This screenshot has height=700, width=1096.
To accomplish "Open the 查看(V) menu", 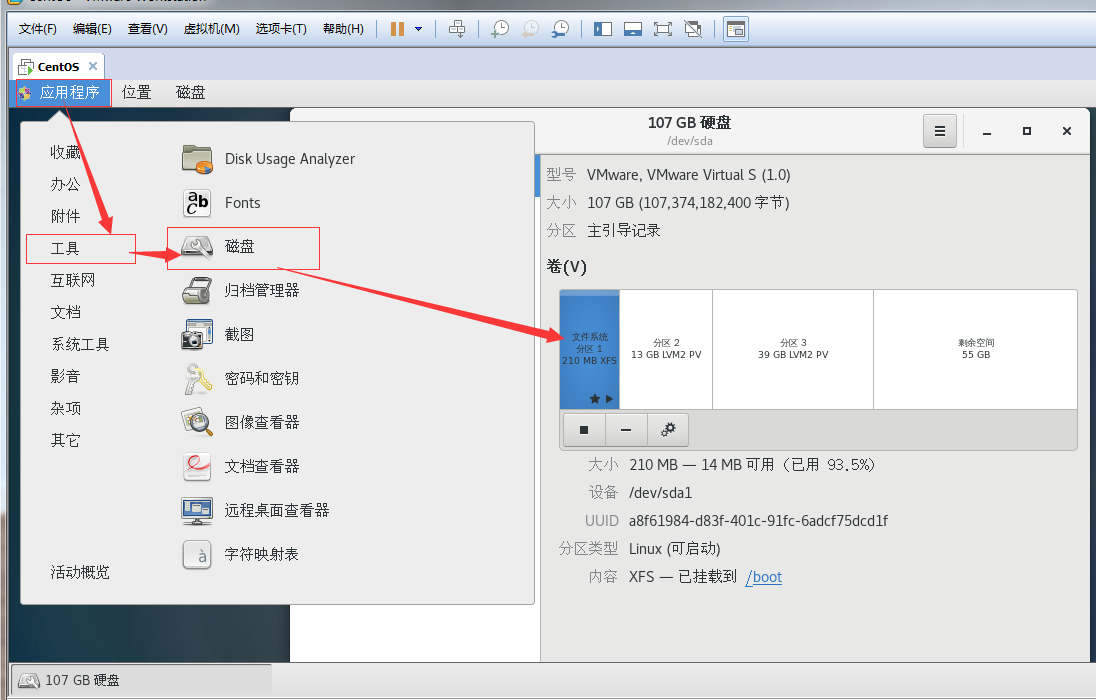I will (x=147, y=29).
